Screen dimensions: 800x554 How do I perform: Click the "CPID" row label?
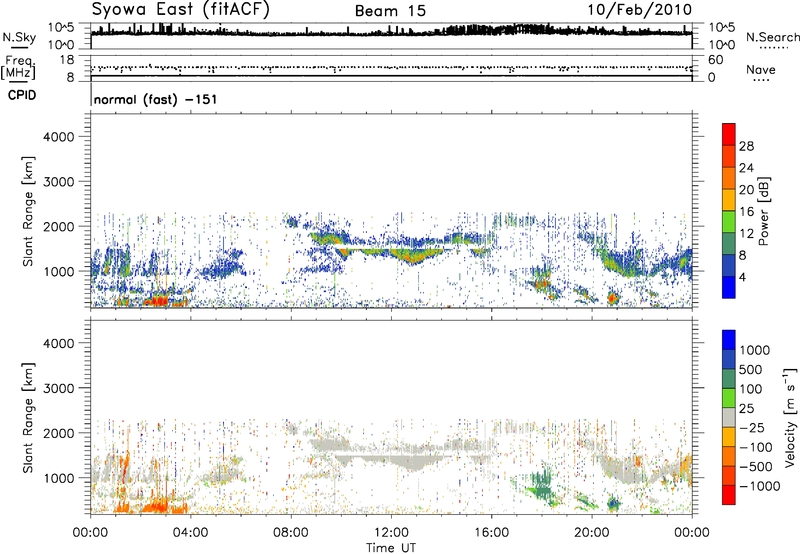click(22, 95)
